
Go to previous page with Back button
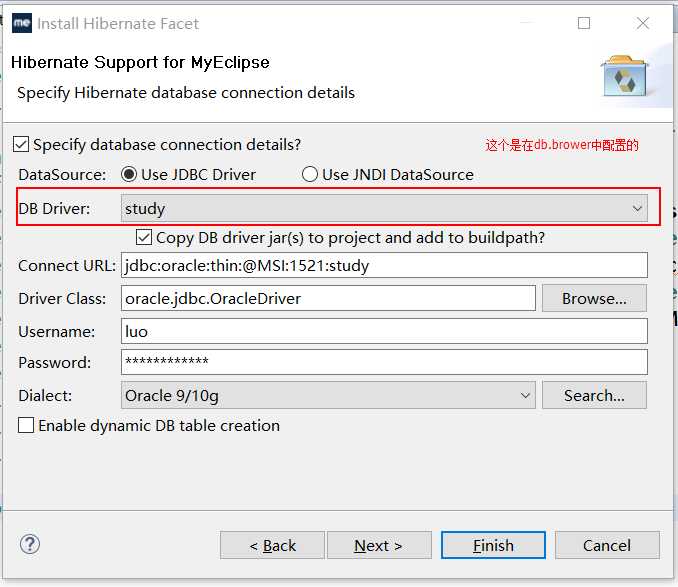(272, 545)
